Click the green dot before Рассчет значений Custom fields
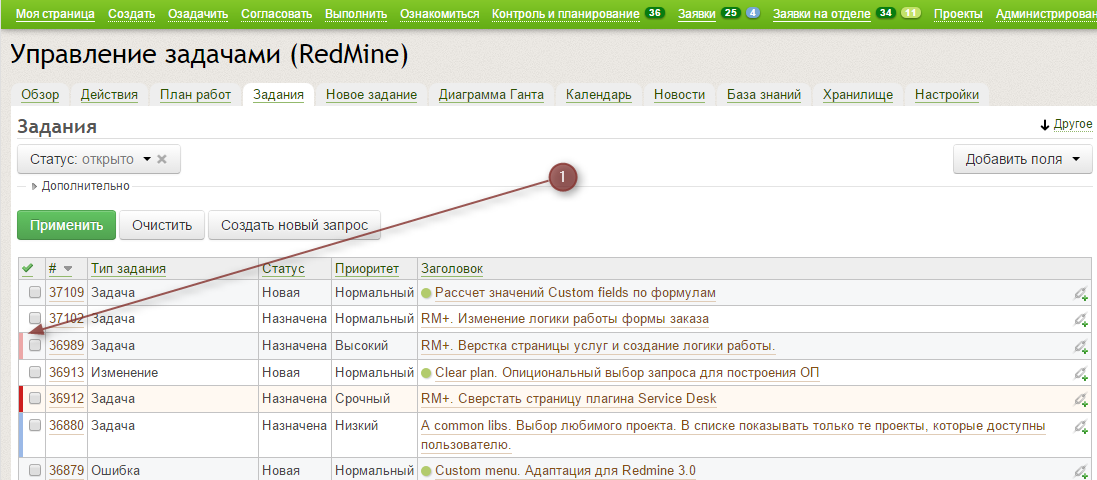Viewport: 1097px width, 480px height. pyautogui.click(x=426, y=292)
